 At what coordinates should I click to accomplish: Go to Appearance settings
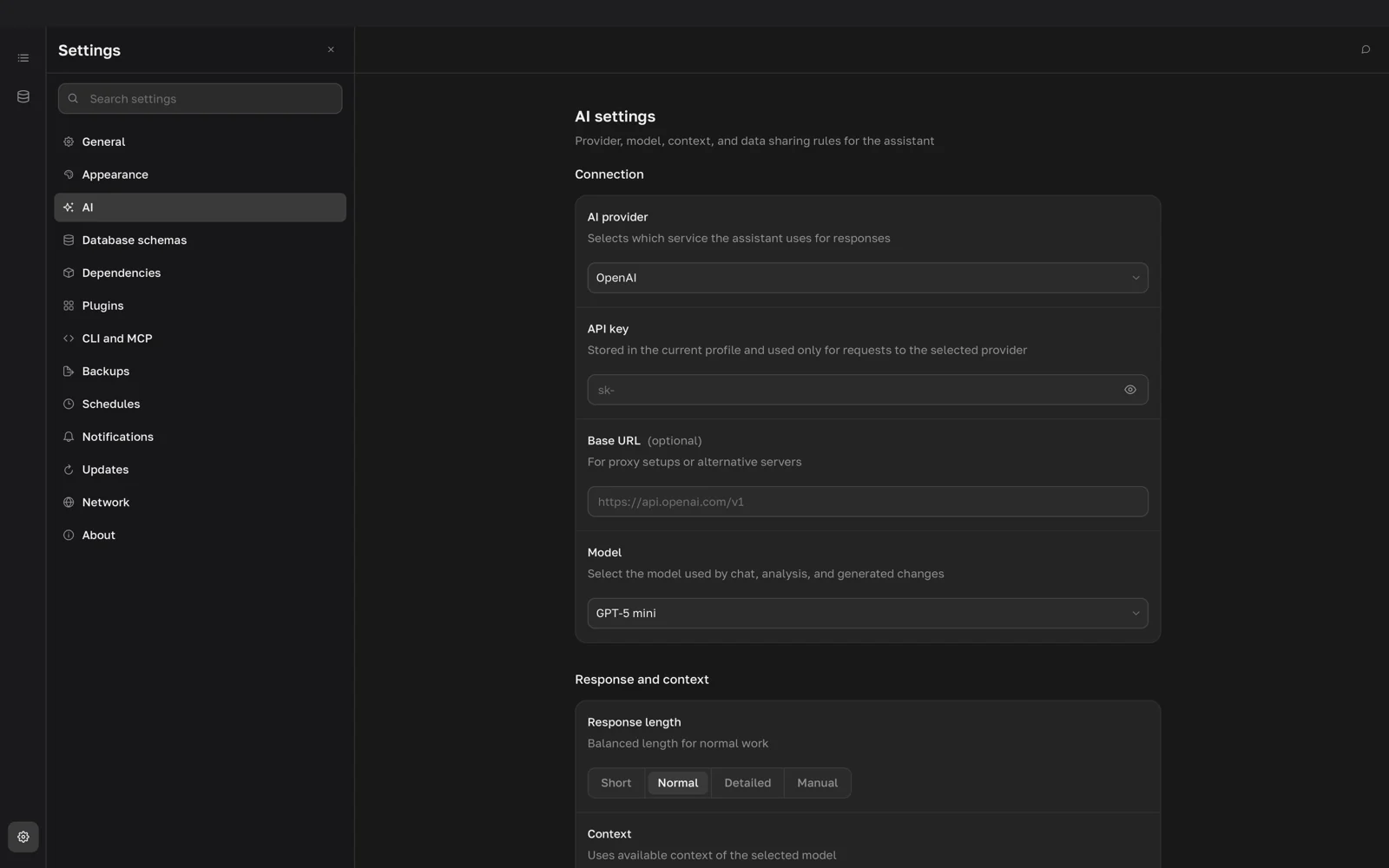[201, 174]
